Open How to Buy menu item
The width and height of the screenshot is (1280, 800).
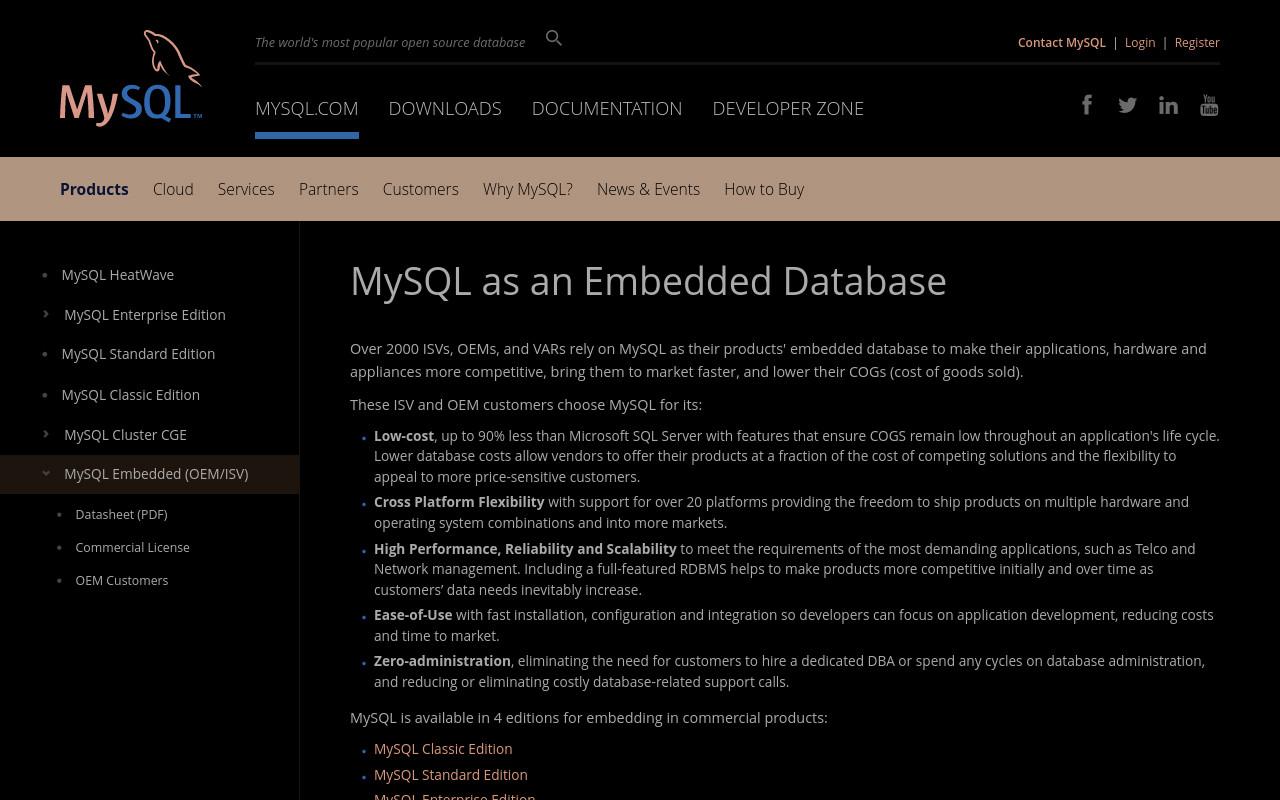click(x=764, y=189)
